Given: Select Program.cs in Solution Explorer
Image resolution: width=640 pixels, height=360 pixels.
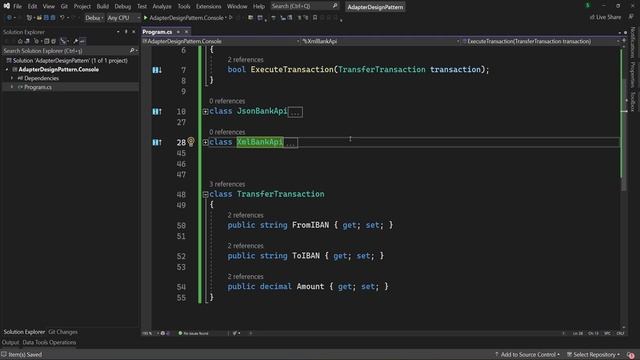Looking at the screenshot, I should click(x=38, y=87).
